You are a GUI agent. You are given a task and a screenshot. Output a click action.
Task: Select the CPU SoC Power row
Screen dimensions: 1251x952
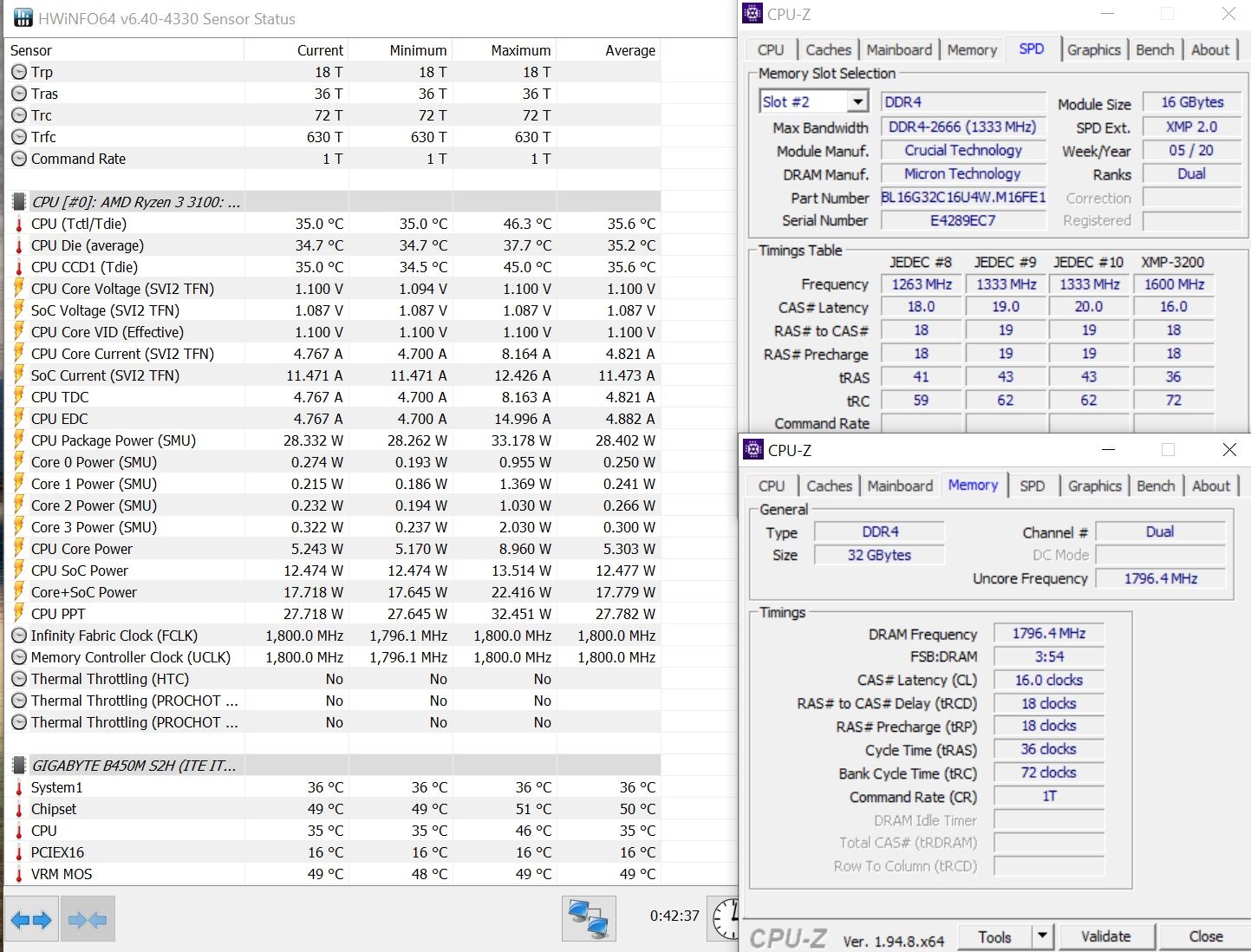click(332, 571)
